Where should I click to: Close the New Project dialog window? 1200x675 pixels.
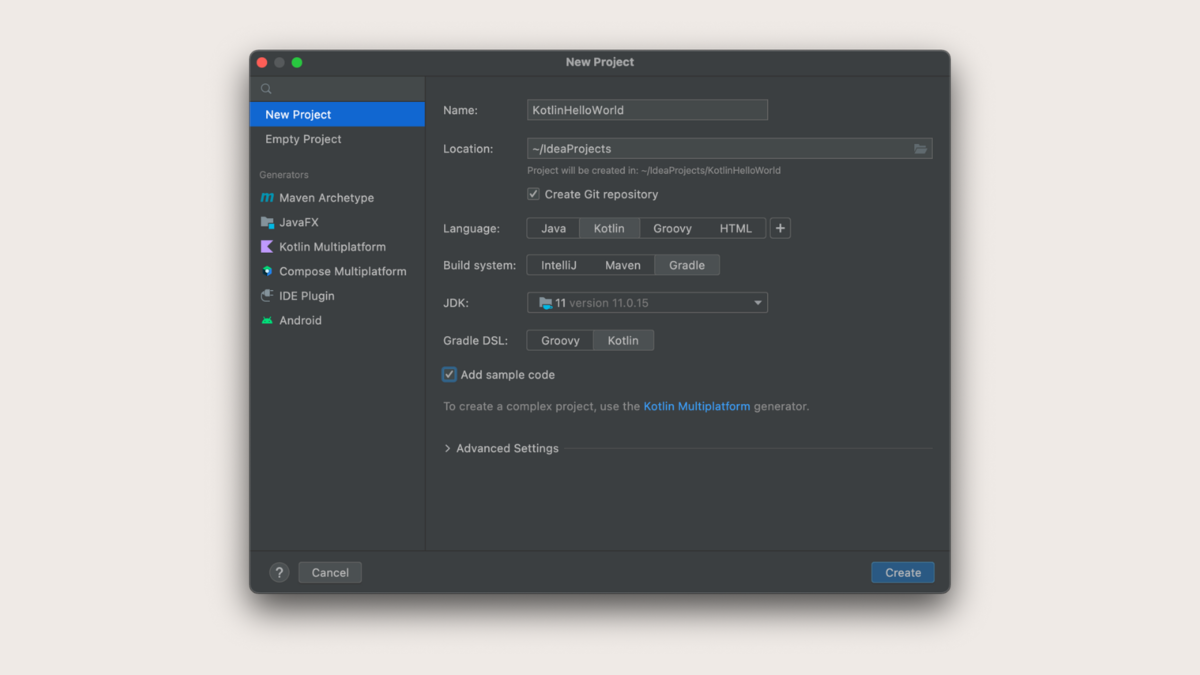coord(262,62)
